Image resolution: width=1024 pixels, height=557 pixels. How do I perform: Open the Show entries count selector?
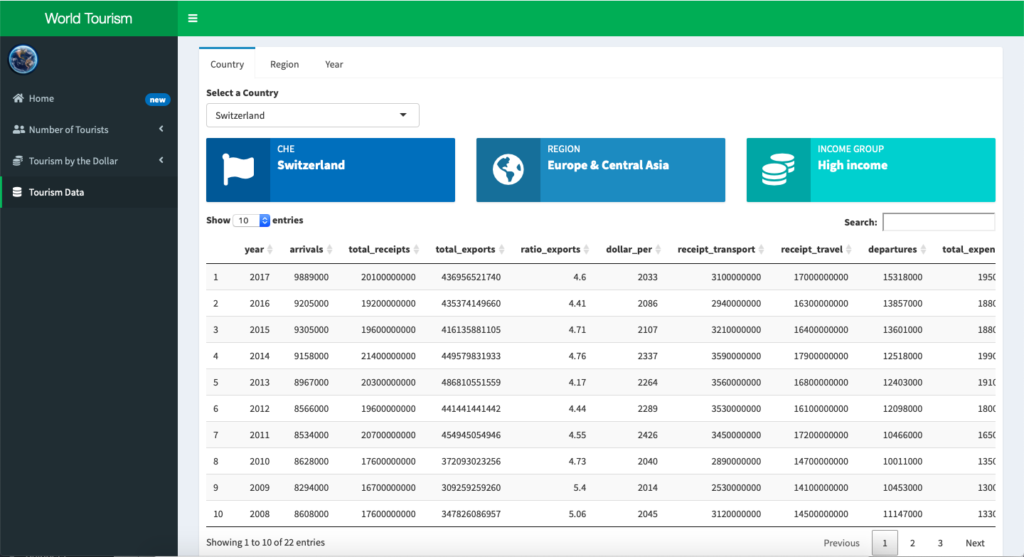[251, 221]
